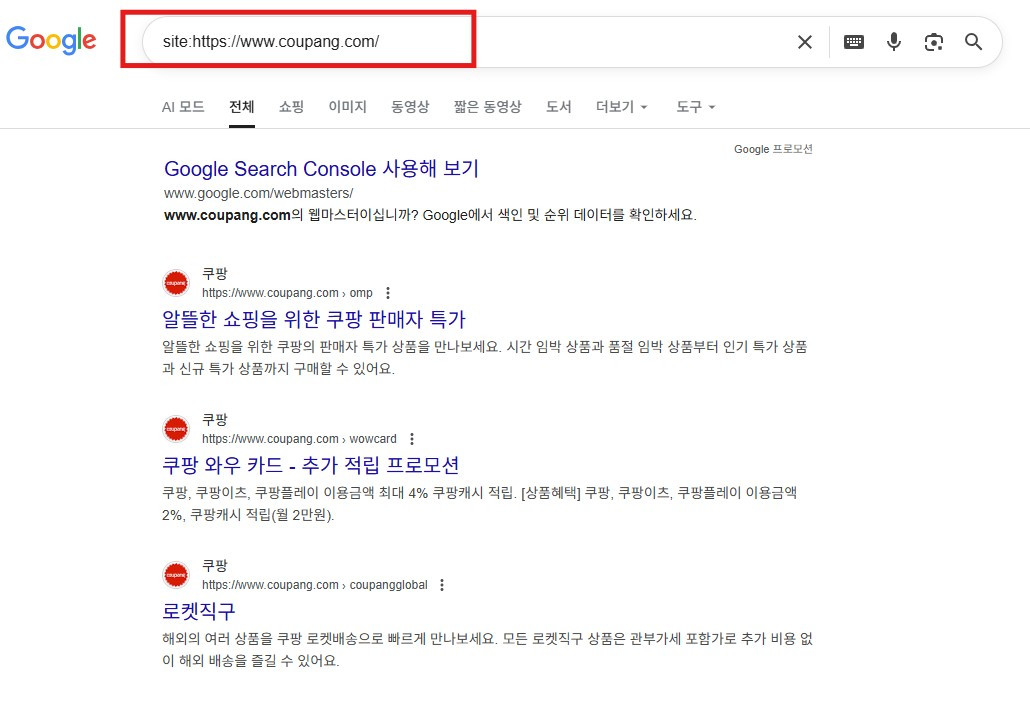Viewport: 1030px width, 702px height.
Task: Click the Coupang favicon of the coupangglobal result
Action: tap(176, 575)
